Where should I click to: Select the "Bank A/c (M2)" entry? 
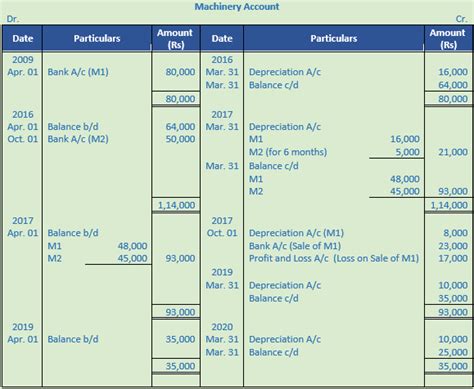(78, 139)
